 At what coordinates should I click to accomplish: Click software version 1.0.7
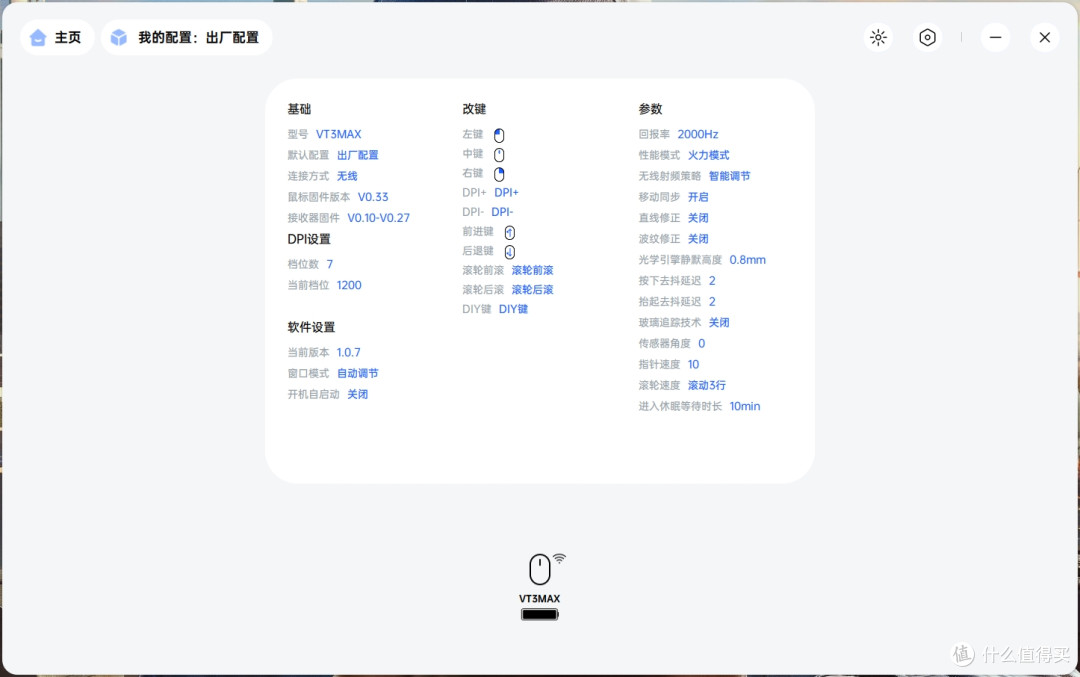[349, 352]
